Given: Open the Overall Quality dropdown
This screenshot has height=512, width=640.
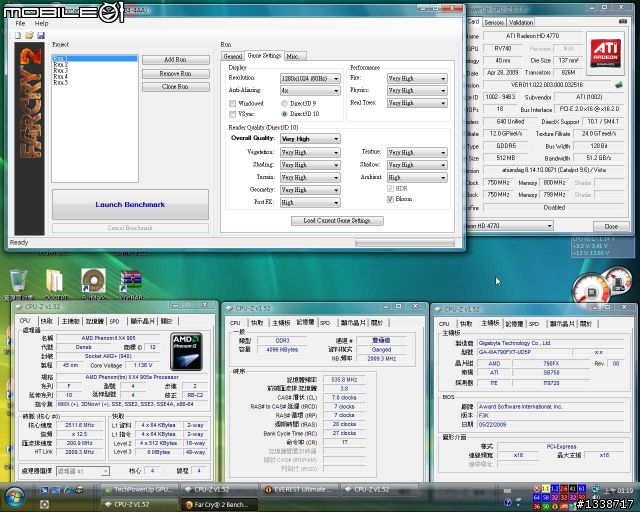Looking at the screenshot, I should (310, 139).
